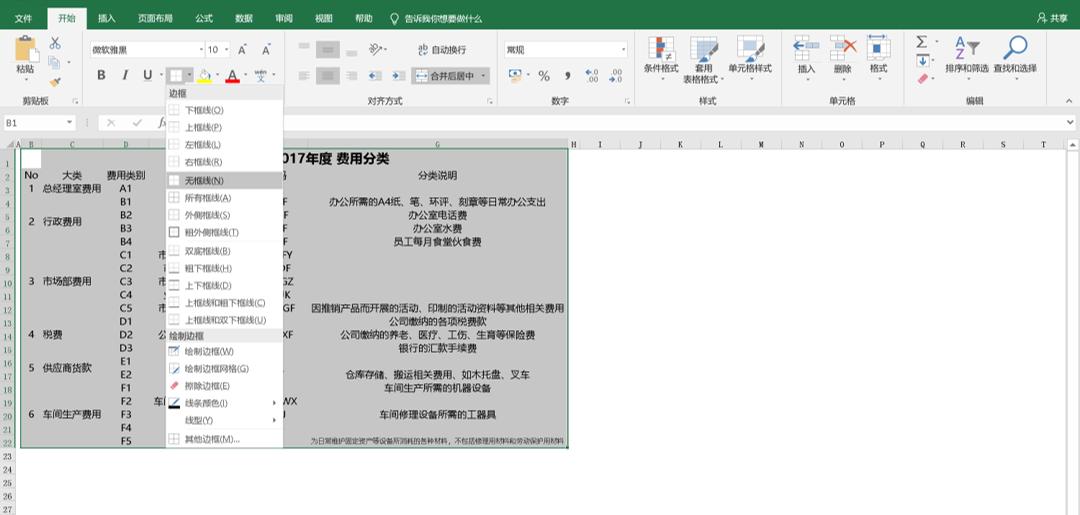Click Merge and Center (合并后居中)
This screenshot has width=1080, height=515.
(x=445, y=76)
